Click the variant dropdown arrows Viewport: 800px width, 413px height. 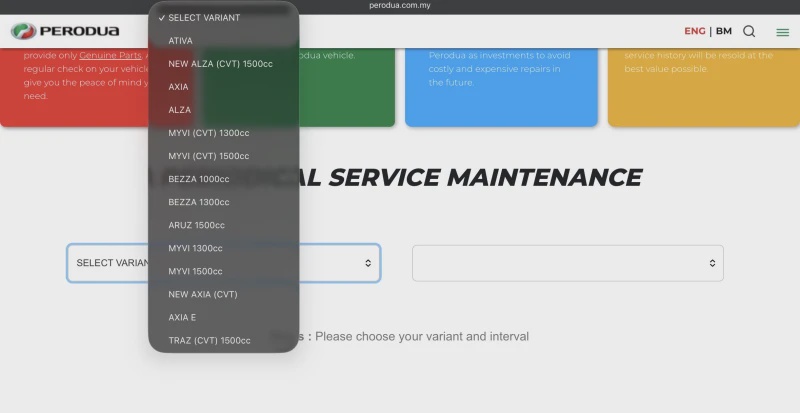click(368, 263)
